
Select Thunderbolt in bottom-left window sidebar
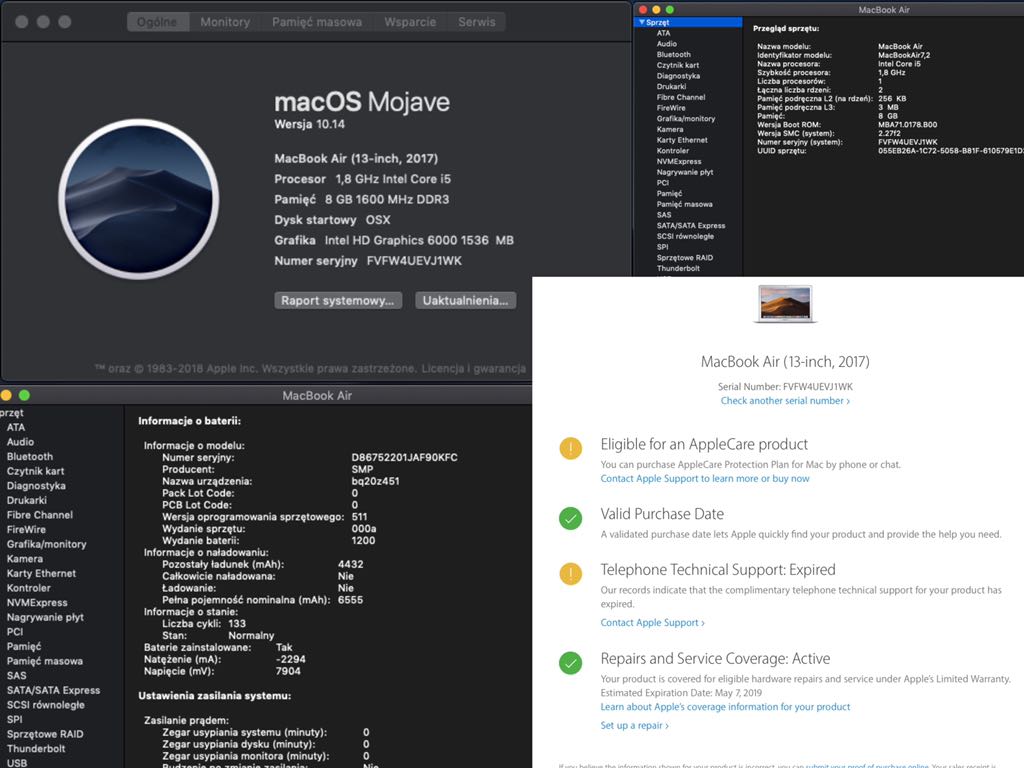(x=36, y=749)
